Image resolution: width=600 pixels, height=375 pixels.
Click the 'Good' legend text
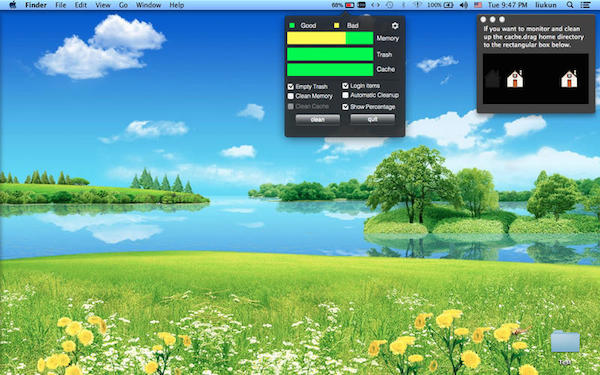308,26
